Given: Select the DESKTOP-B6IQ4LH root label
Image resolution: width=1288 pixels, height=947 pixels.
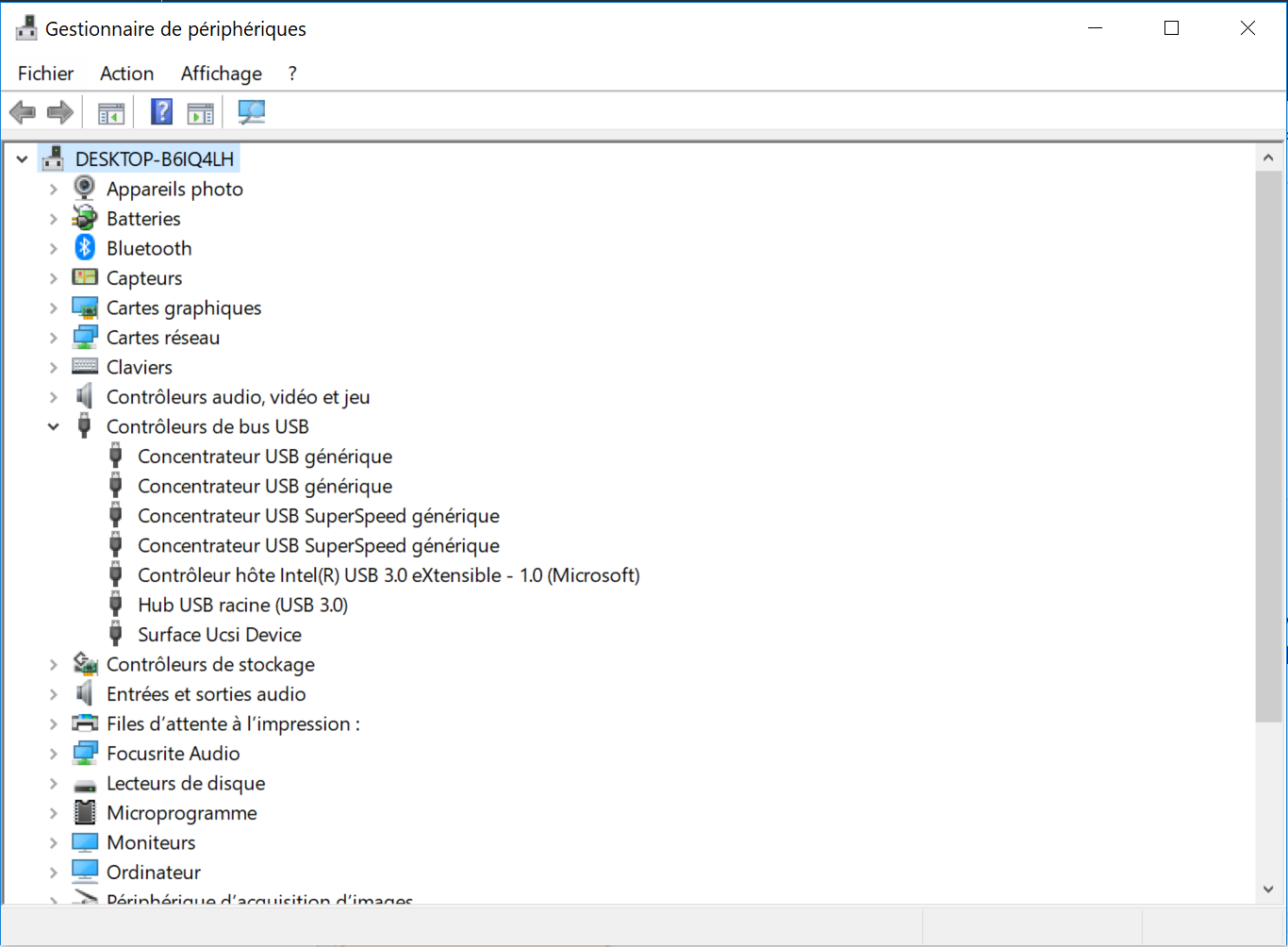Looking at the screenshot, I should point(155,159).
